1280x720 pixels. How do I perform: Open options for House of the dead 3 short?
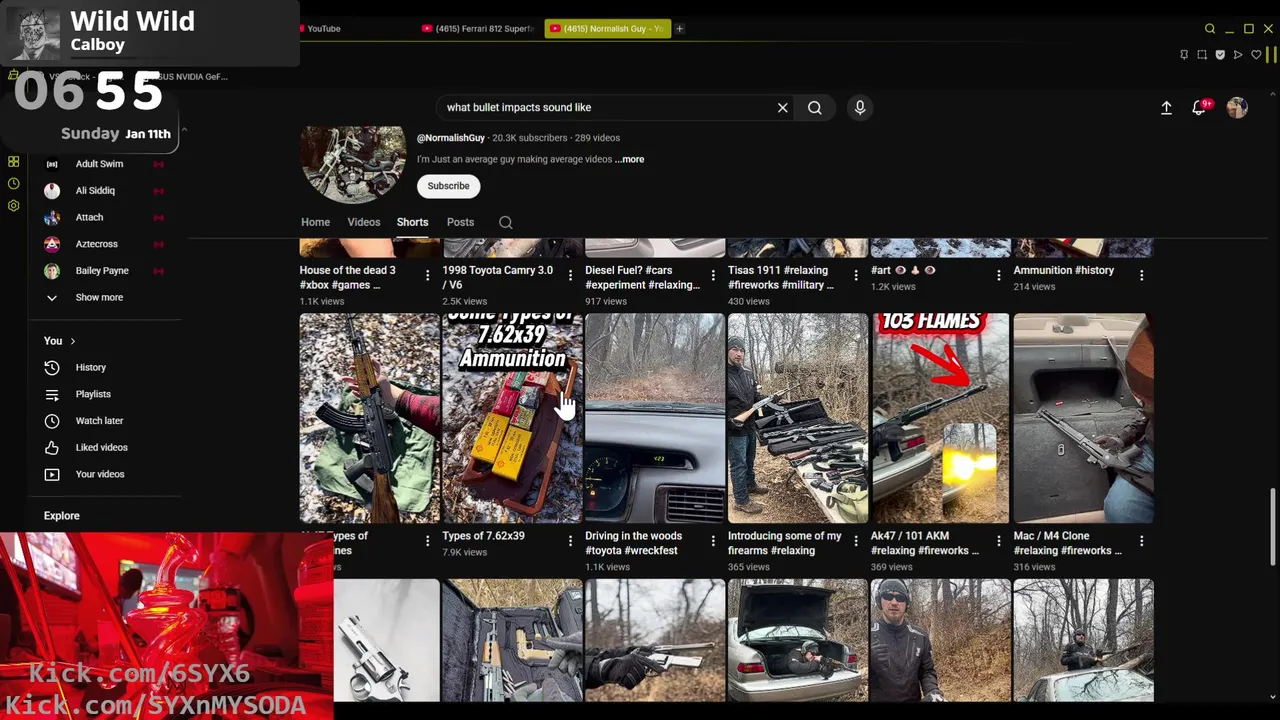(x=427, y=275)
